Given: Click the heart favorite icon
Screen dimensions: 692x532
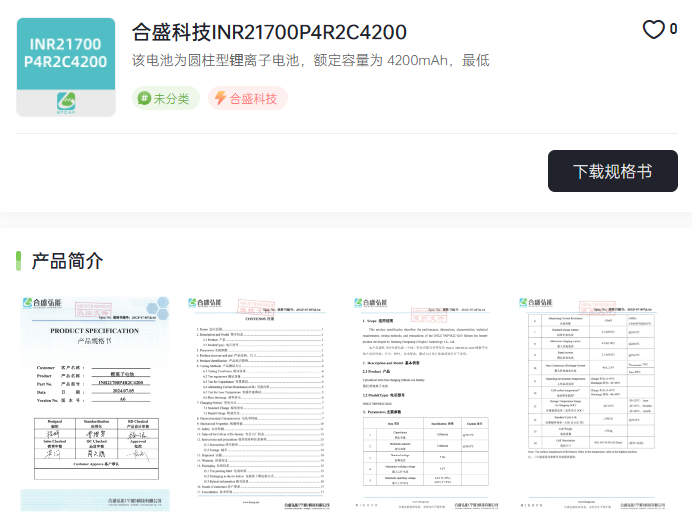Looking at the screenshot, I should 653,30.
